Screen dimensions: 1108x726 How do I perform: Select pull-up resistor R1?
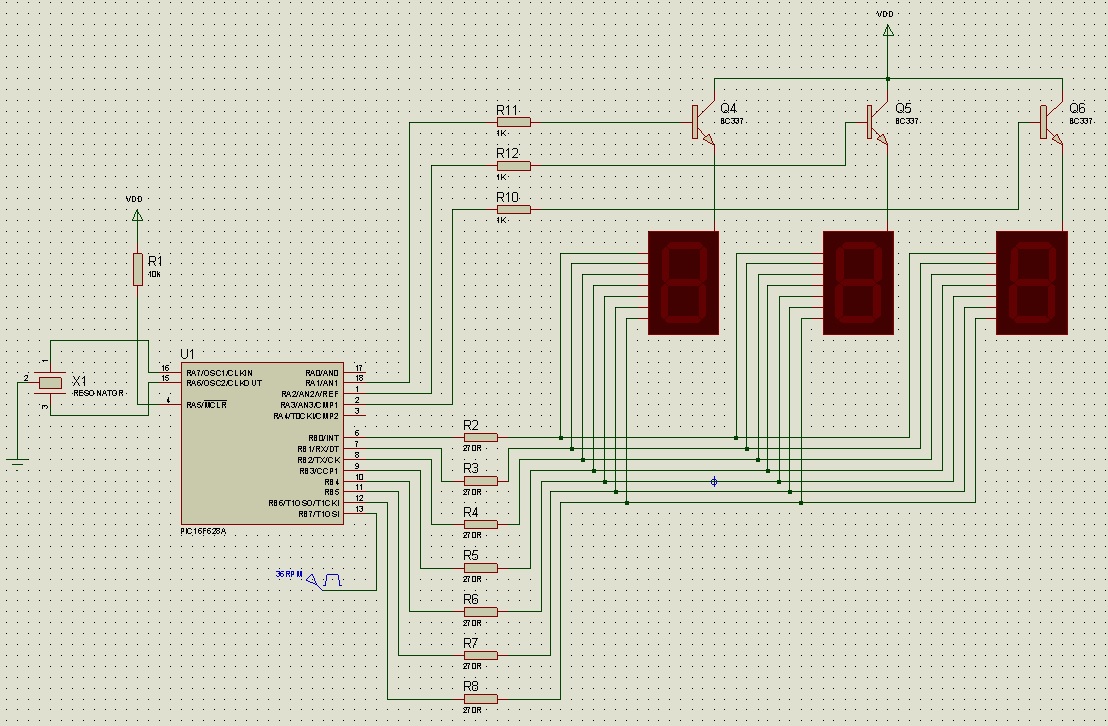pos(138,269)
